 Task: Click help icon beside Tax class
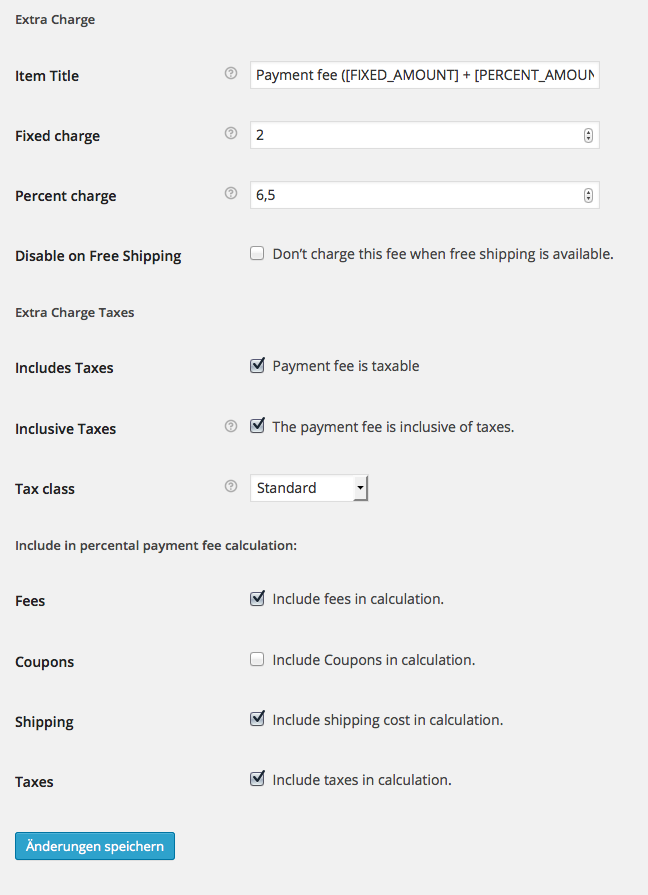pyautogui.click(x=231, y=487)
